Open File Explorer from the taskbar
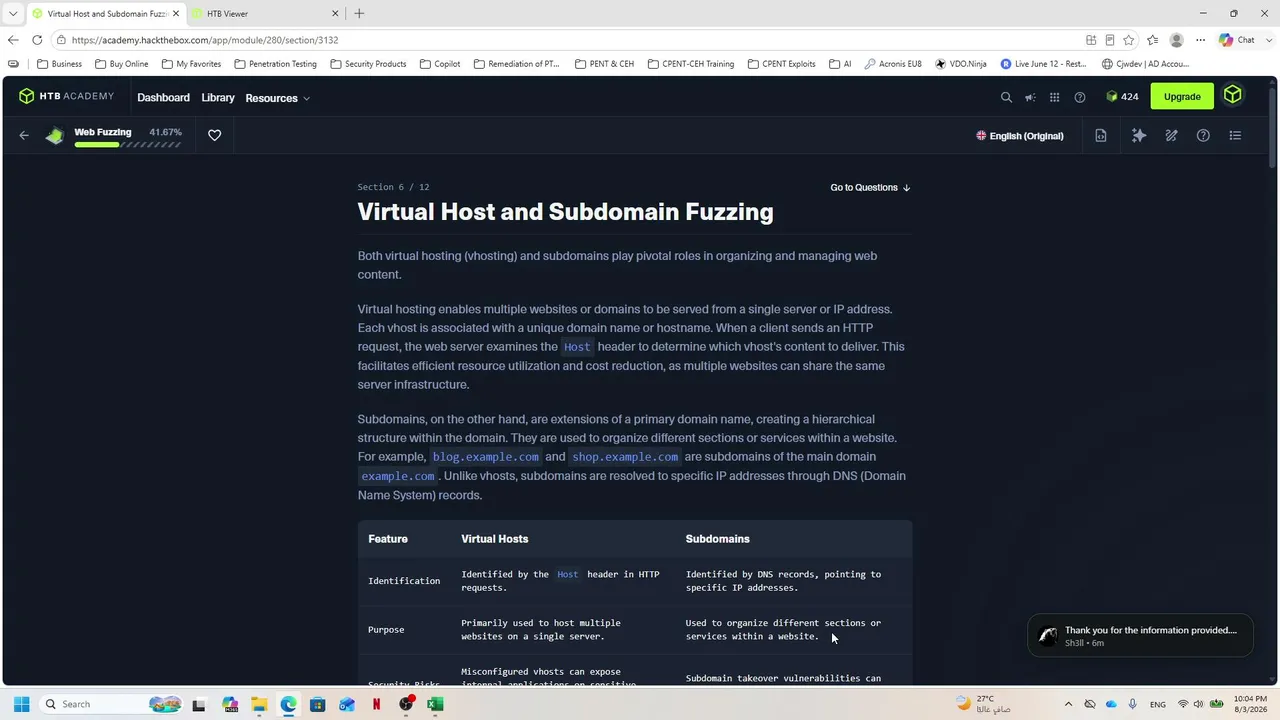 259,704
